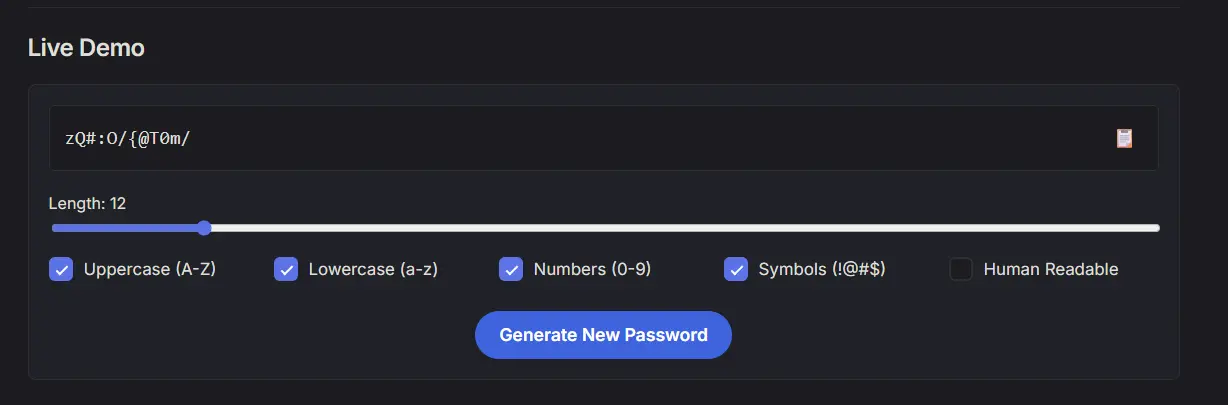Viewport: 1228px width, 405px height.
Task: Click the "Length: 12" label
Action: coord(87,204)
